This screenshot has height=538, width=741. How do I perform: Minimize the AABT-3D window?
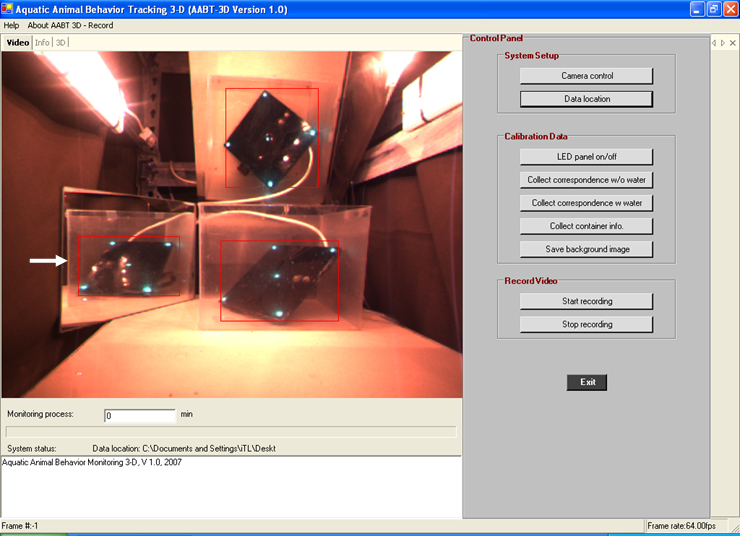coord(697,8)
